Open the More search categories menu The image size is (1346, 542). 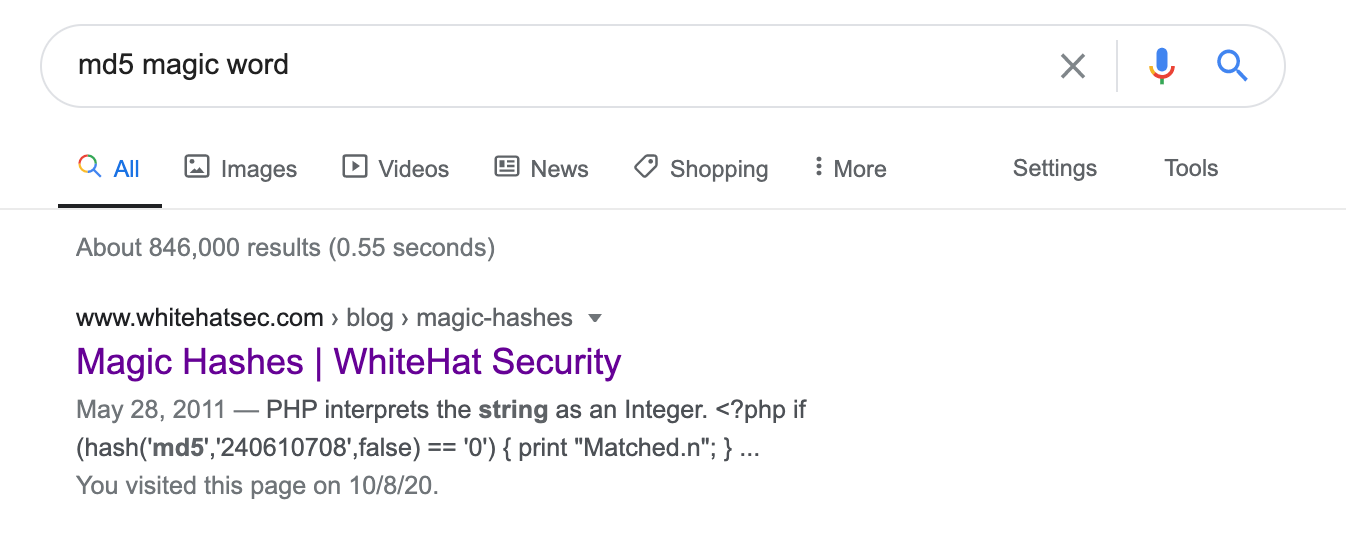coord(850,168)
